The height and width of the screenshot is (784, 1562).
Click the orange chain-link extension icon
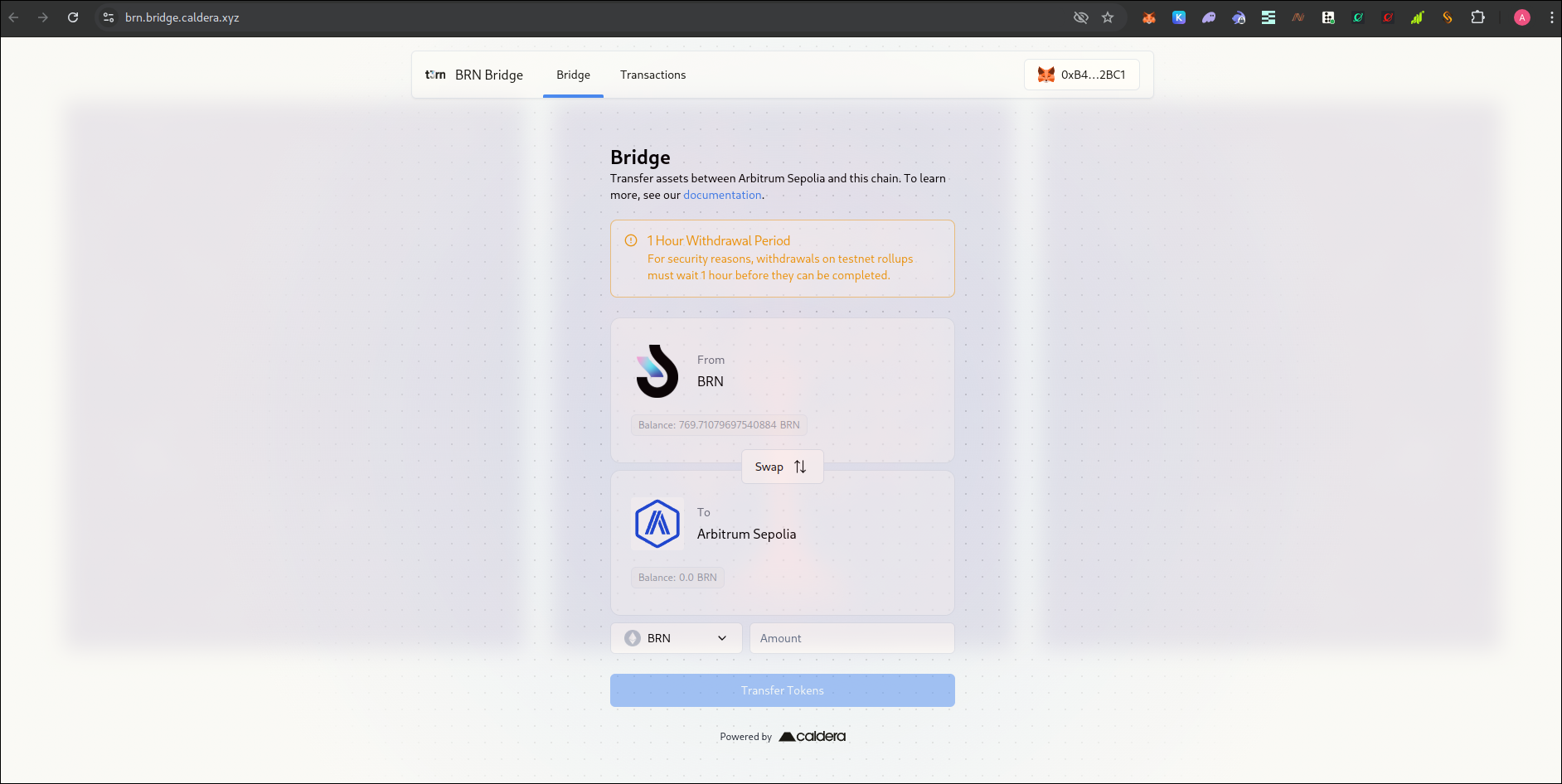pos(1448,17)
